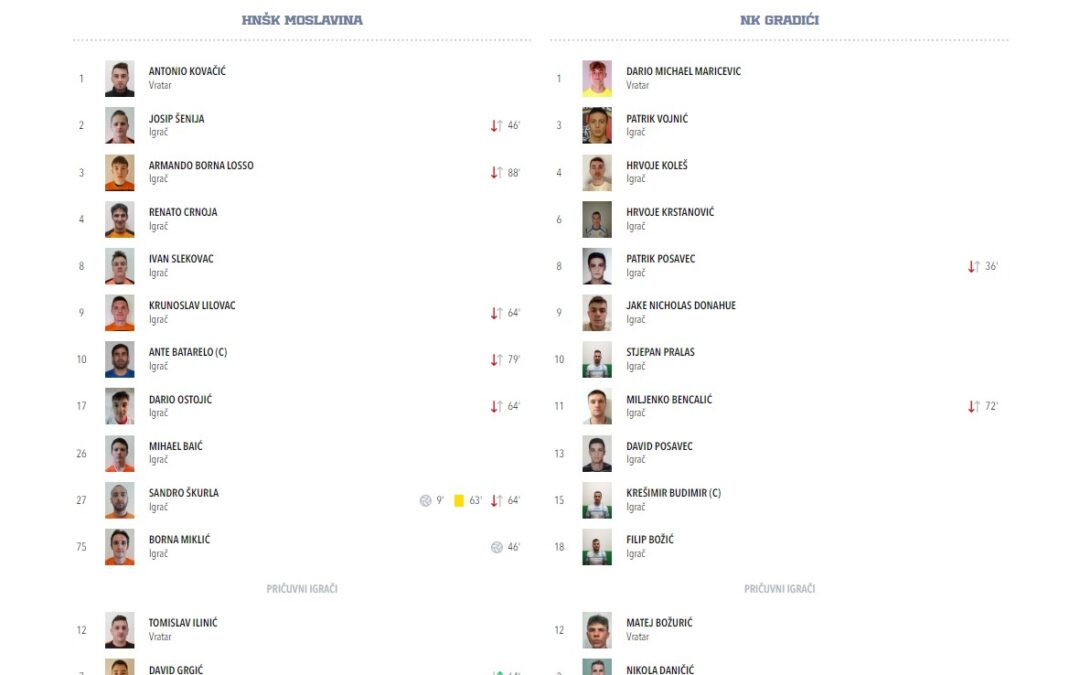The image size is (1080, 675).
Task: Open HNŠK Moslavina team heading
Action: [x=302, y=20]
